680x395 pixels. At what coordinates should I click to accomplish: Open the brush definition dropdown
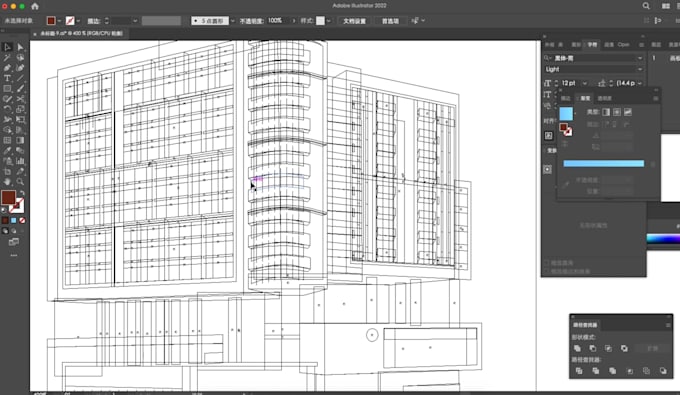[x=232, y=21]
